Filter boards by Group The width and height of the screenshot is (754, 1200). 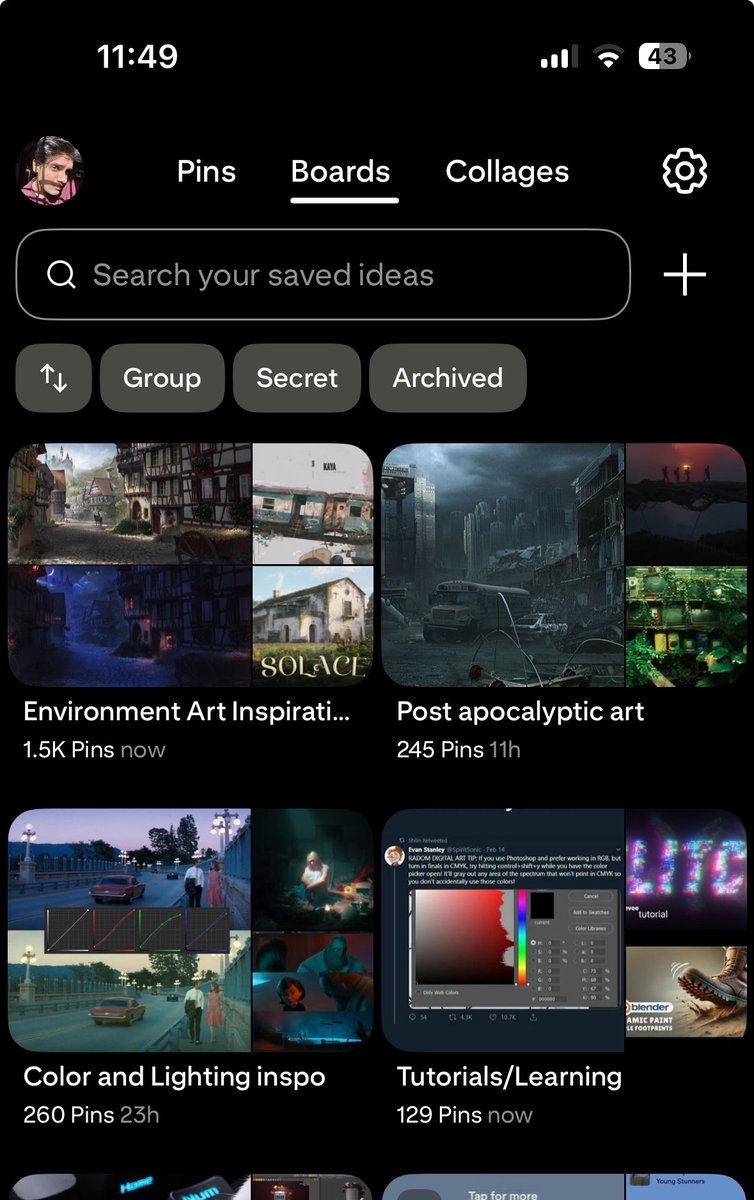(162, 378)
